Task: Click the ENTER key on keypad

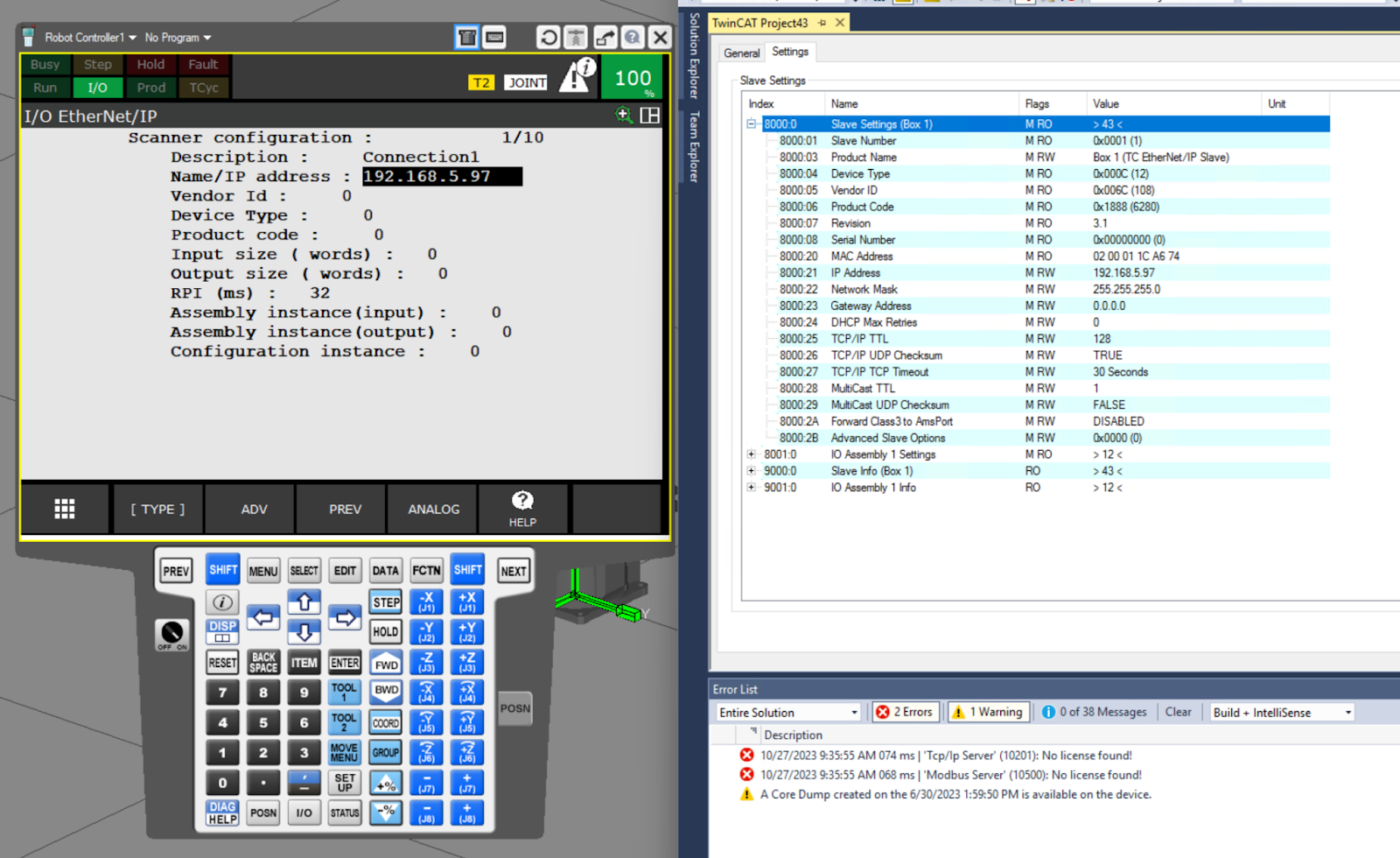Action: click(x=345, y=663)
